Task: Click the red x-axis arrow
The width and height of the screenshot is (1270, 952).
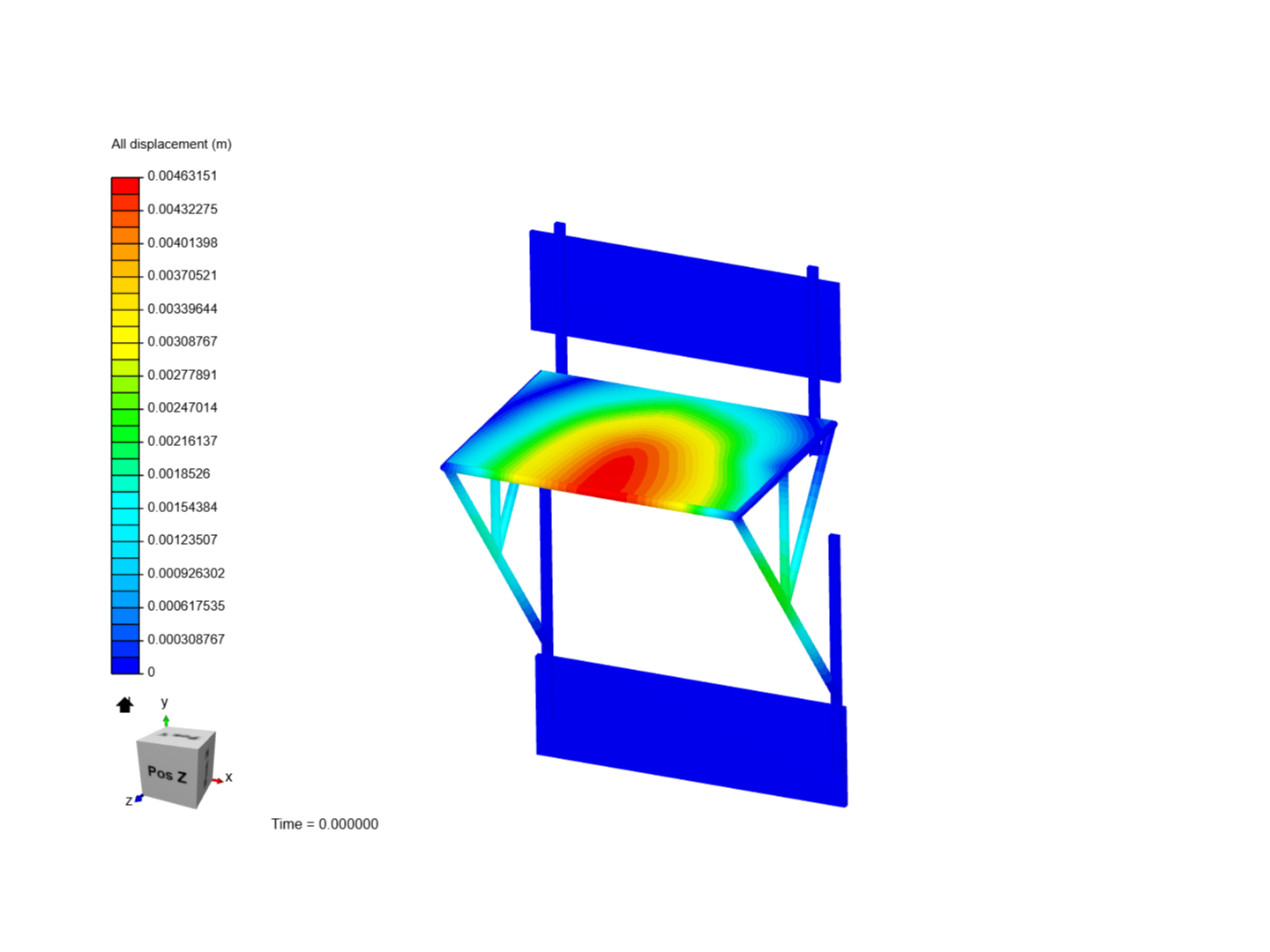Action: (216, 781)
